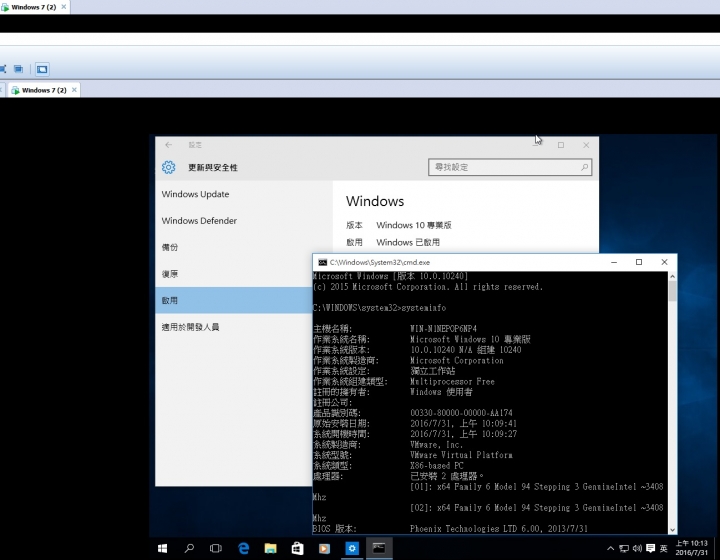Open taskbar search magnifier

[189, 549]
